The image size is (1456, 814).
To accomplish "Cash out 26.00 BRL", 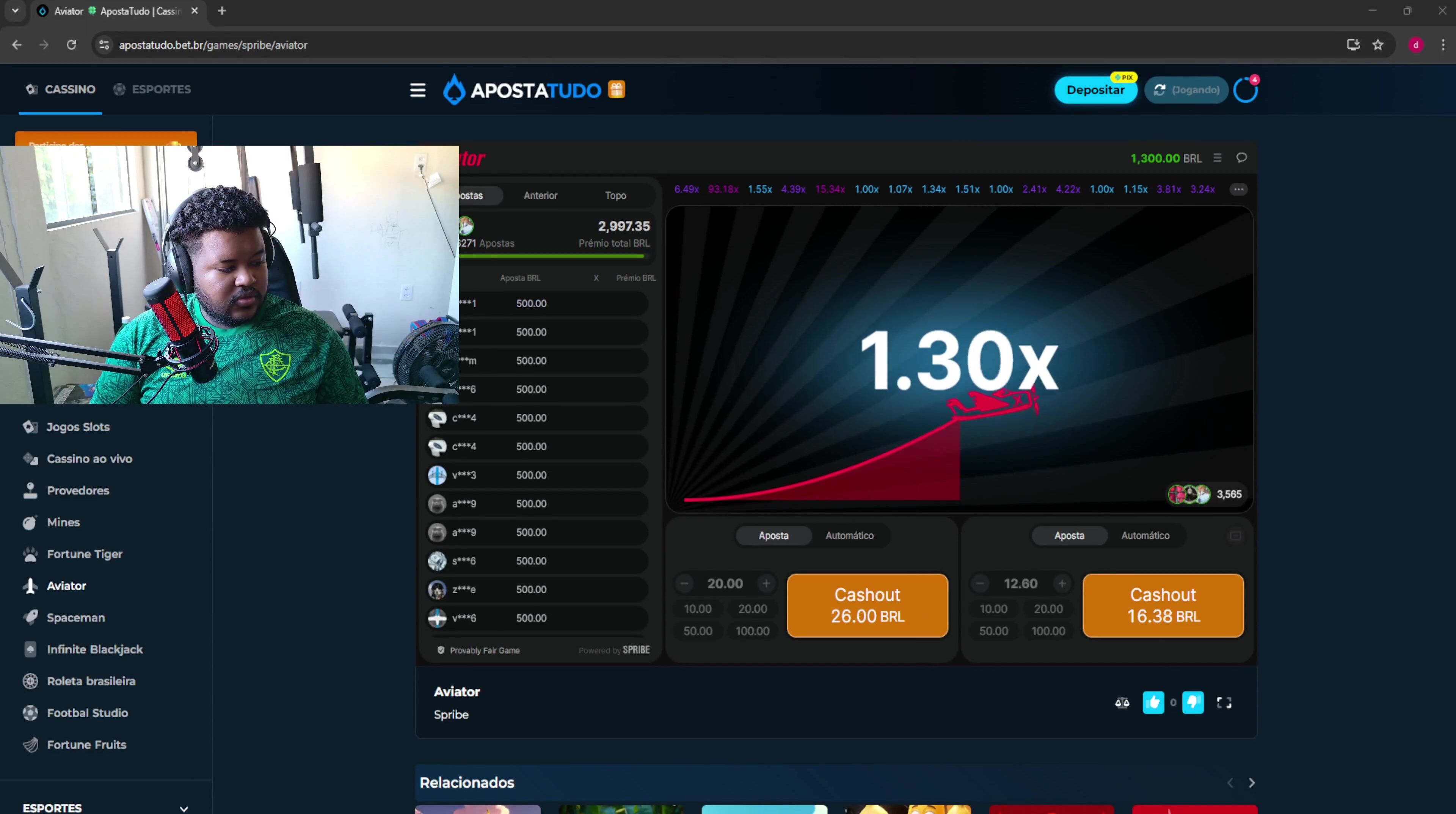I will pos(867,605).
